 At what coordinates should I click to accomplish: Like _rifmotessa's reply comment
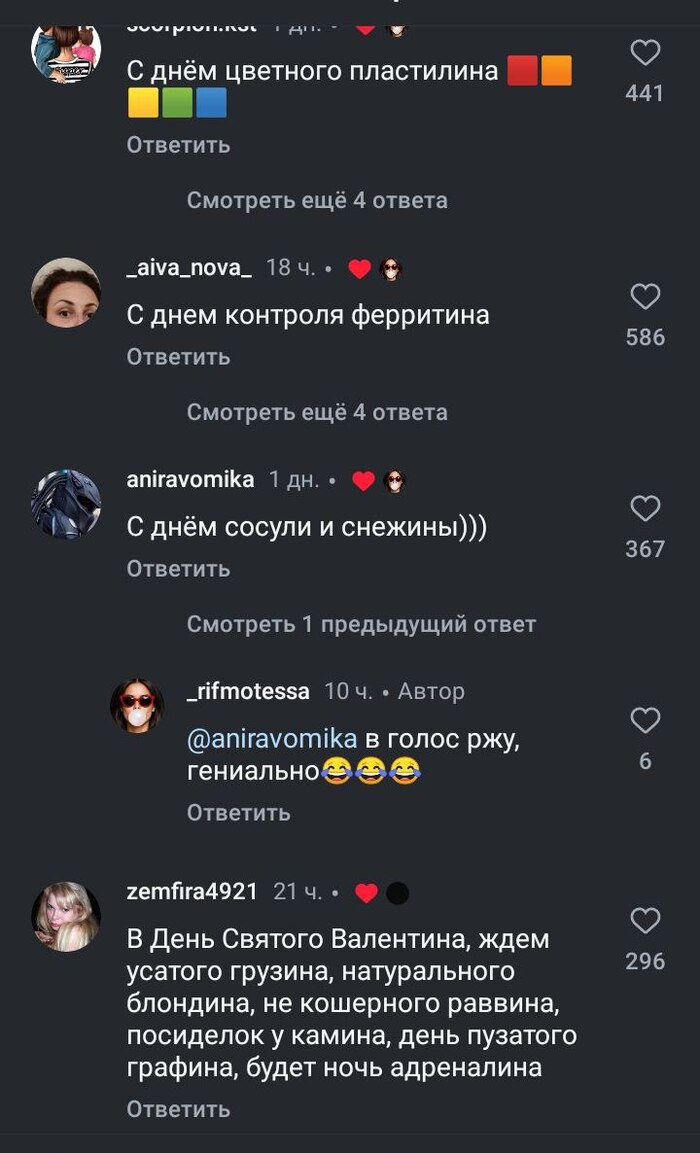point(645,721)
